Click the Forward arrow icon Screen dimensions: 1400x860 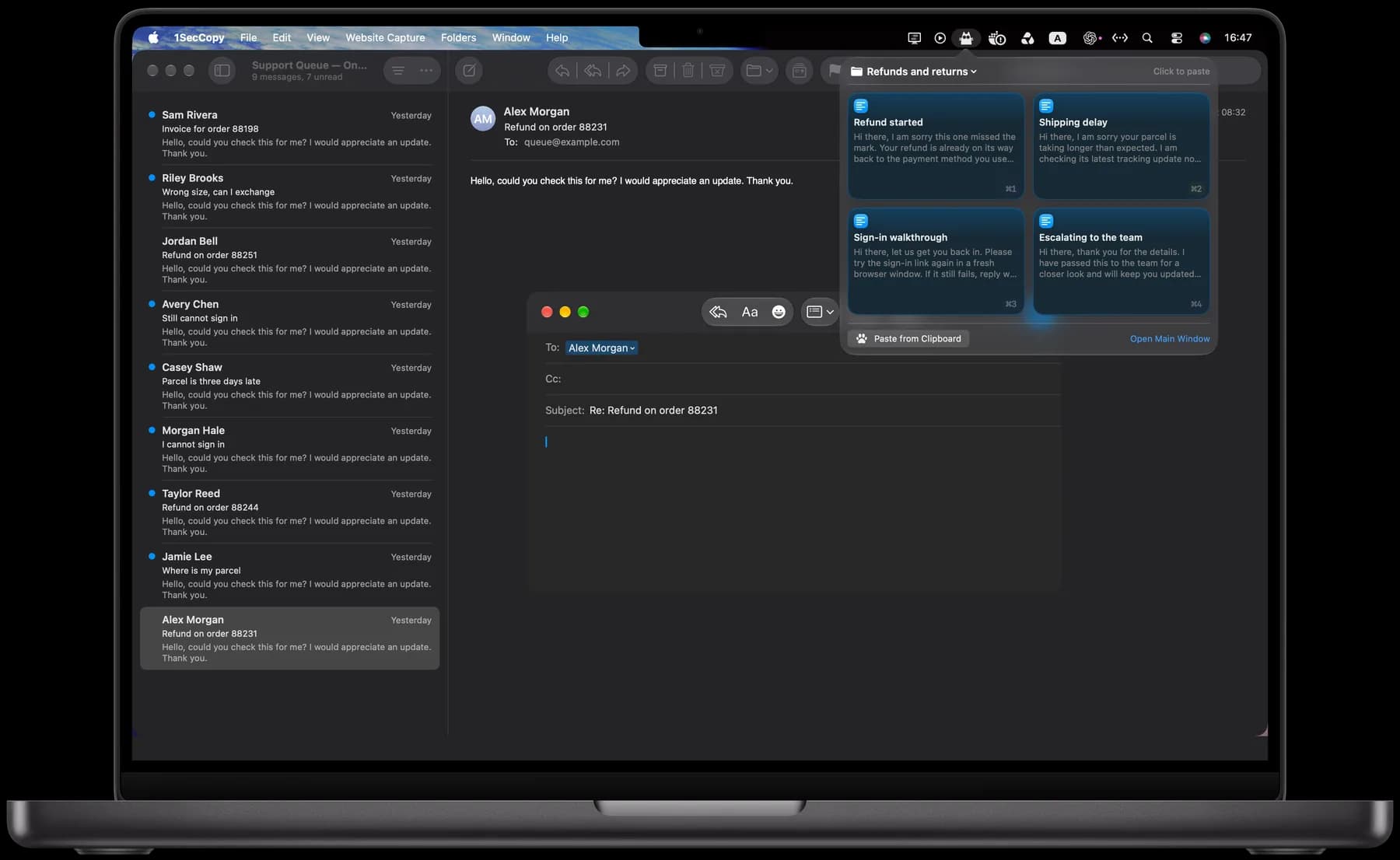pyautogui.click(x=623, y=71)
